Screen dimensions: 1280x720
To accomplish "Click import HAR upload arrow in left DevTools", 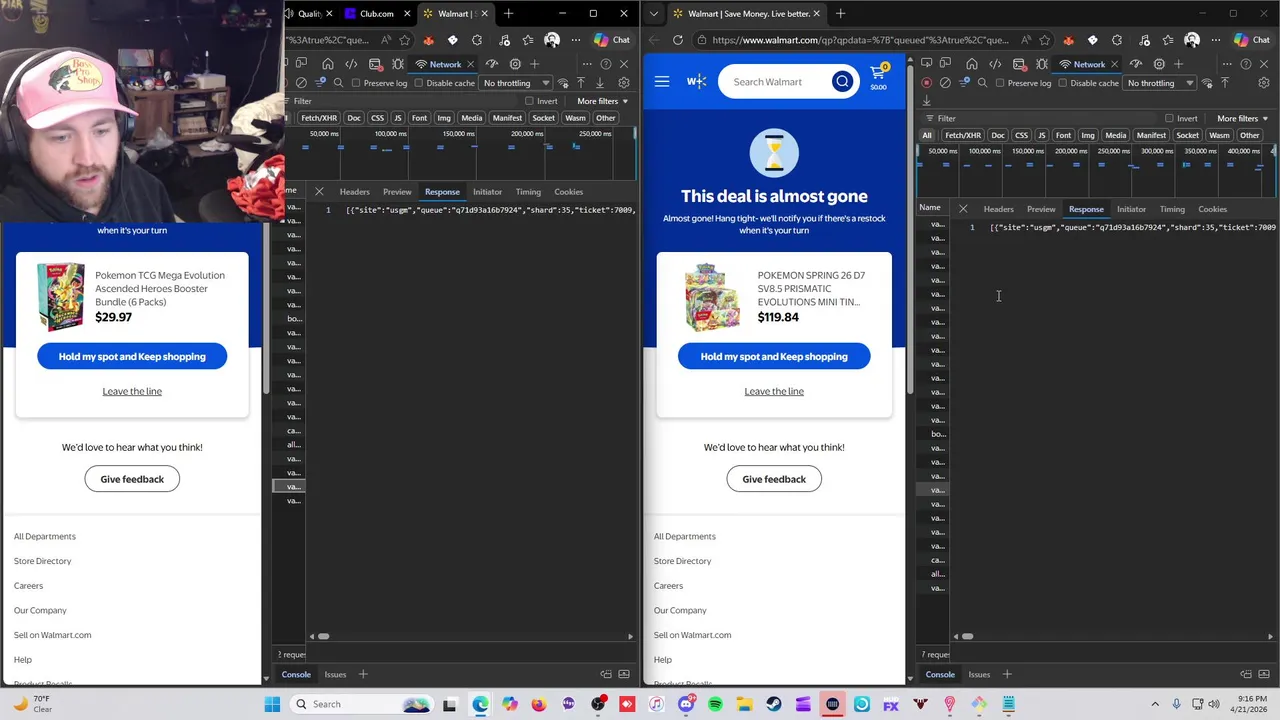I will 581,83.
